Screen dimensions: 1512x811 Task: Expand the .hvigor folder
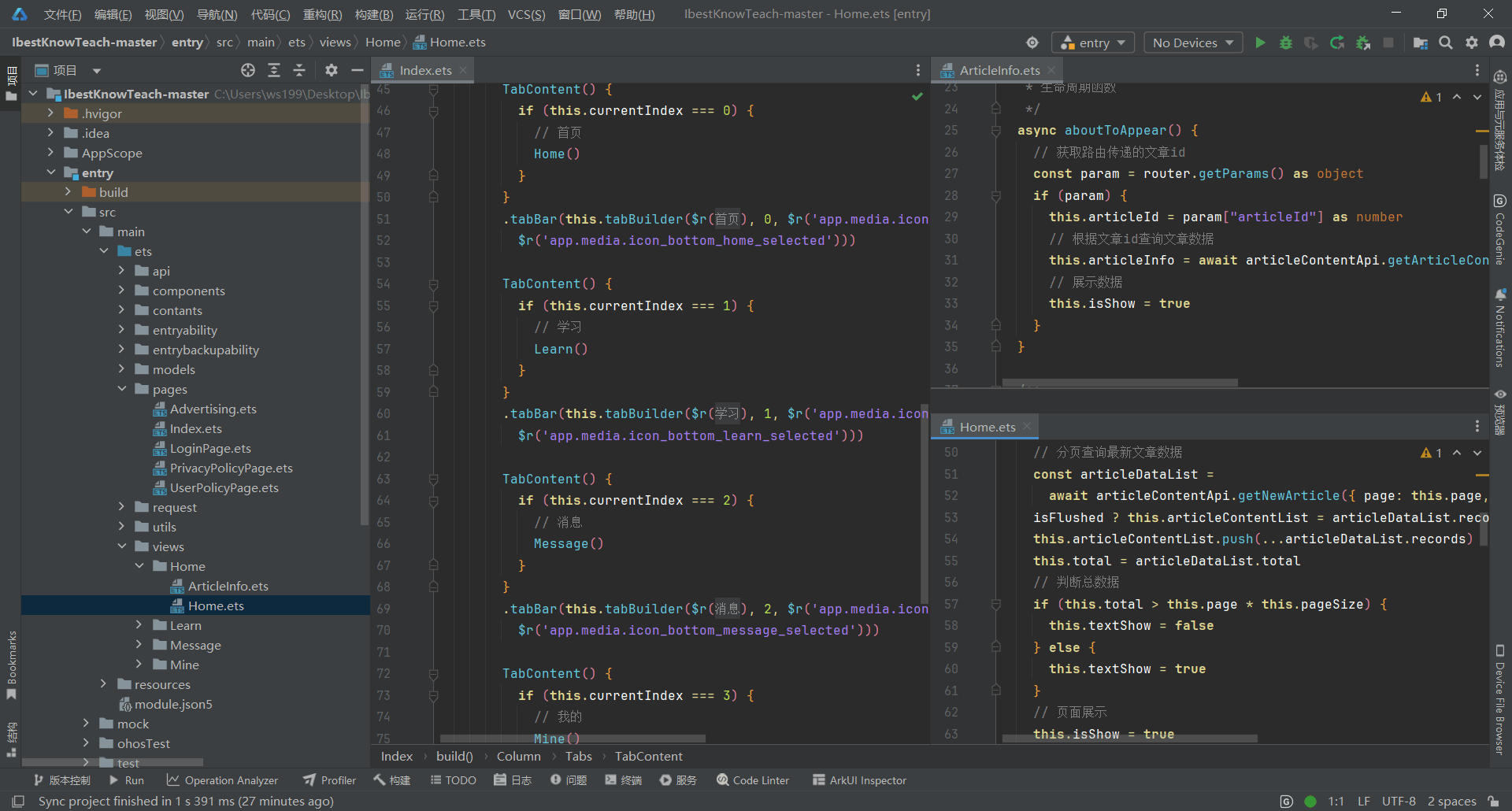[50, 113]
